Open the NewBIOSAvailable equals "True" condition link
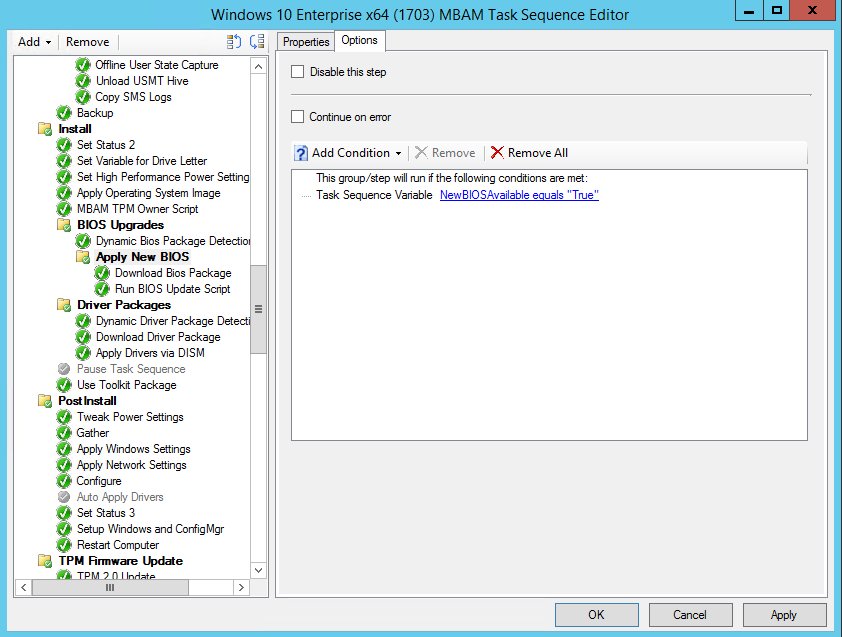Screen dimensions: 842x637 (x=519, y=195)
